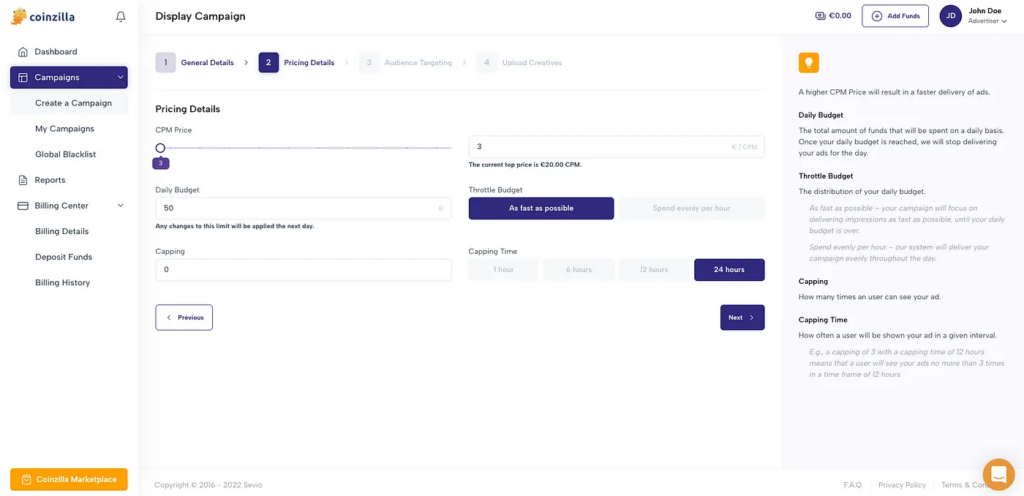This screenshot has height=496, width=1024.
Task: Click the Coinzilla logo
Action: (x=42, y=16)
